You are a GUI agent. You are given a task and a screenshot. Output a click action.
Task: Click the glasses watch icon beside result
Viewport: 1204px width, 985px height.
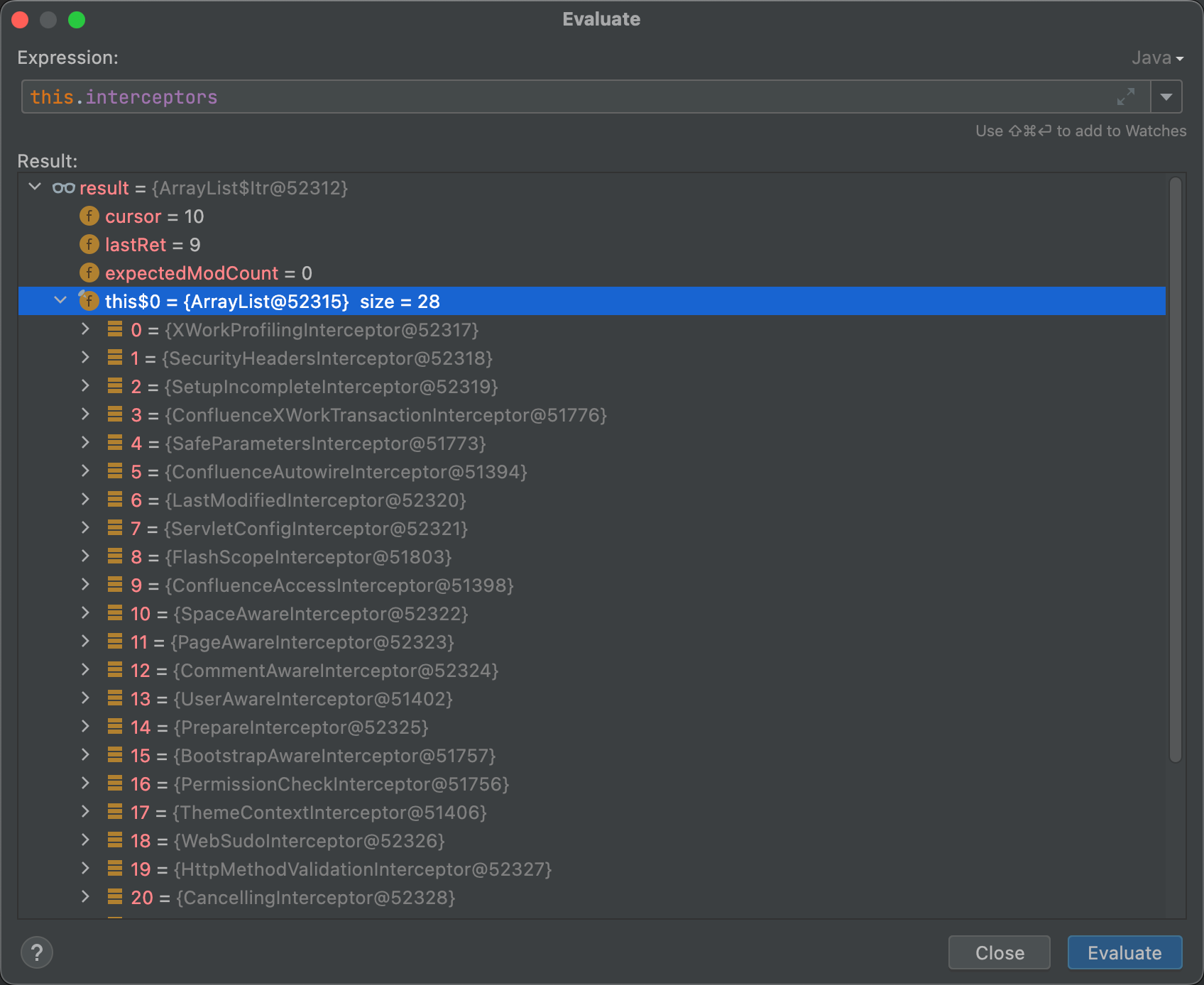[x=64, y=188]
